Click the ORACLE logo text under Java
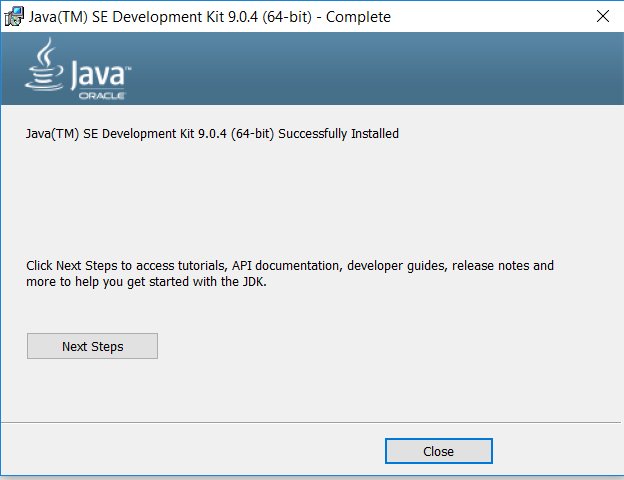The image size is (624, 480). click(x=102, y=96)
